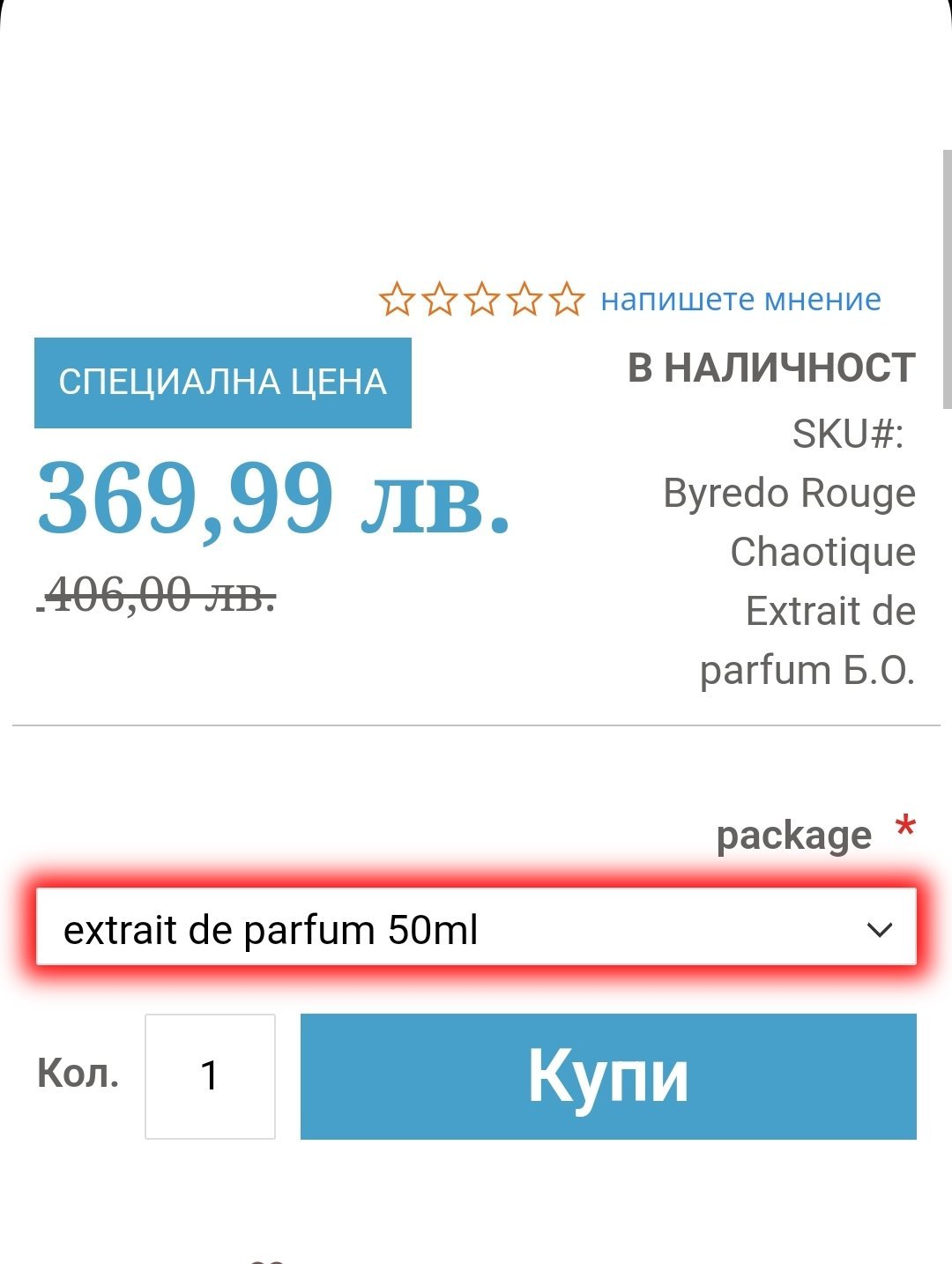
Task: Click the chevron arrow on package selector
Action: [x=879, y=929]
